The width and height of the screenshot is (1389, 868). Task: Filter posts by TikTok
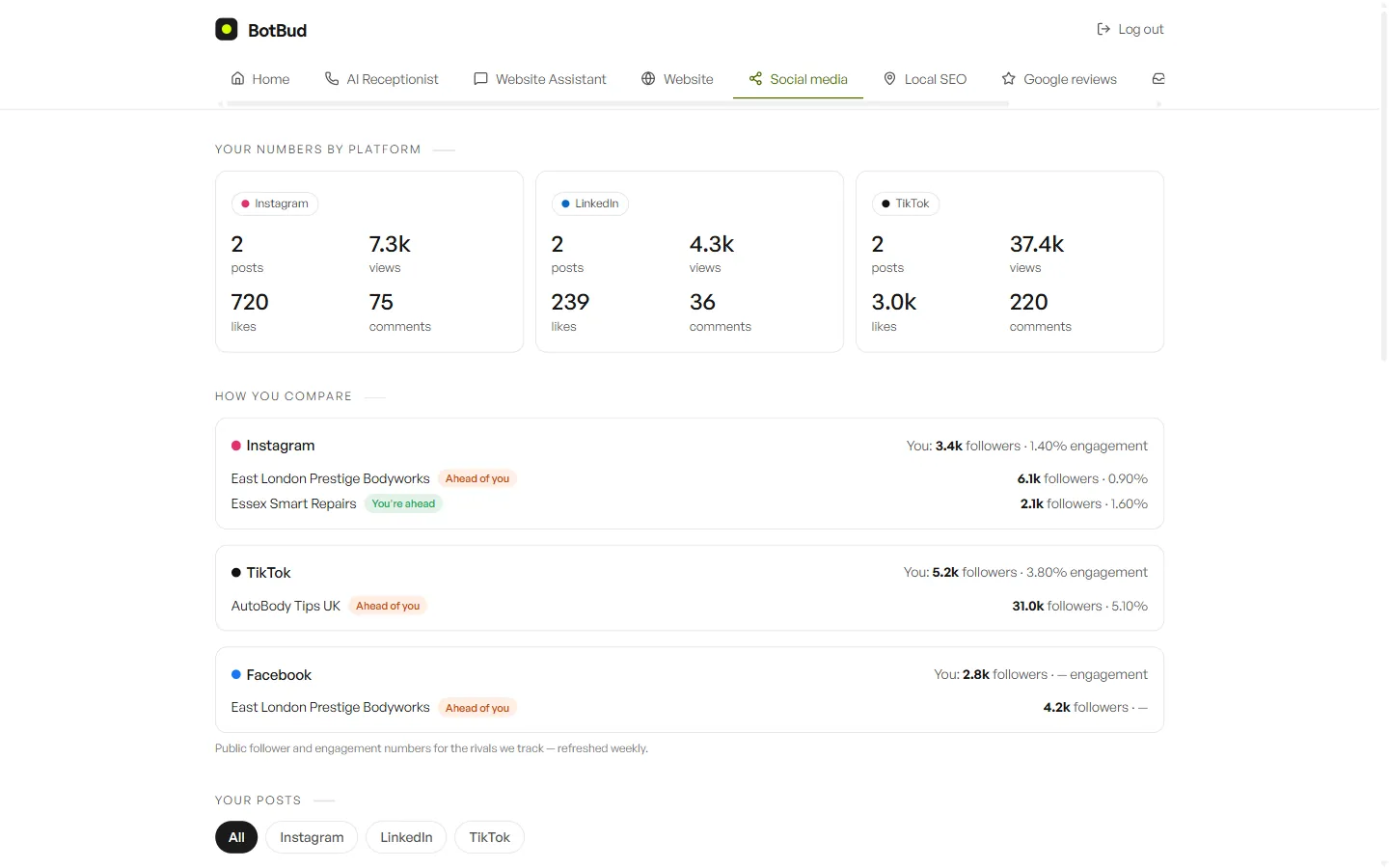click(489, 837)
